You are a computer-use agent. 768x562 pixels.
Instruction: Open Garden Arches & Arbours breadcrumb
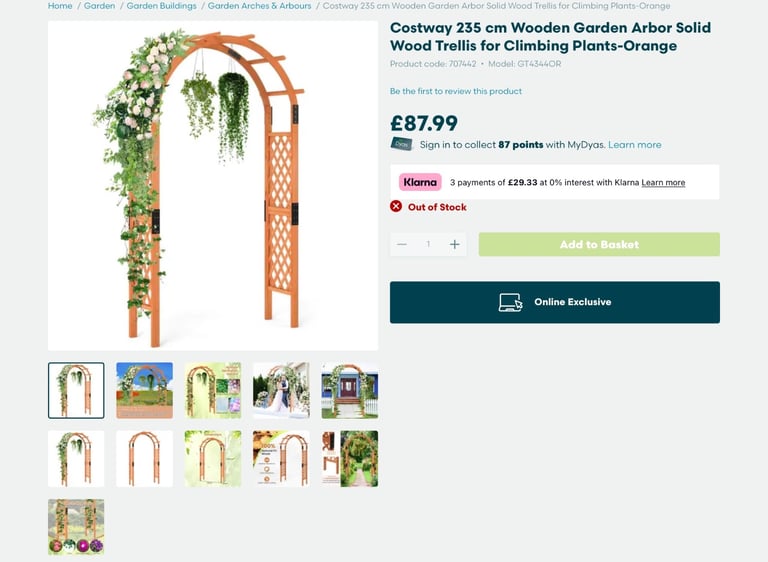point(260,6)
